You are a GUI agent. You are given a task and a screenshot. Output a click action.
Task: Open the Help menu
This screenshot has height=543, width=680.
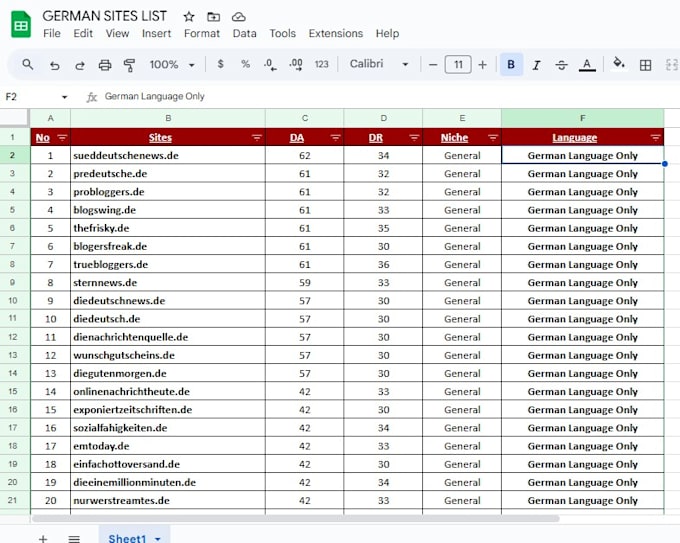(387, 33)
